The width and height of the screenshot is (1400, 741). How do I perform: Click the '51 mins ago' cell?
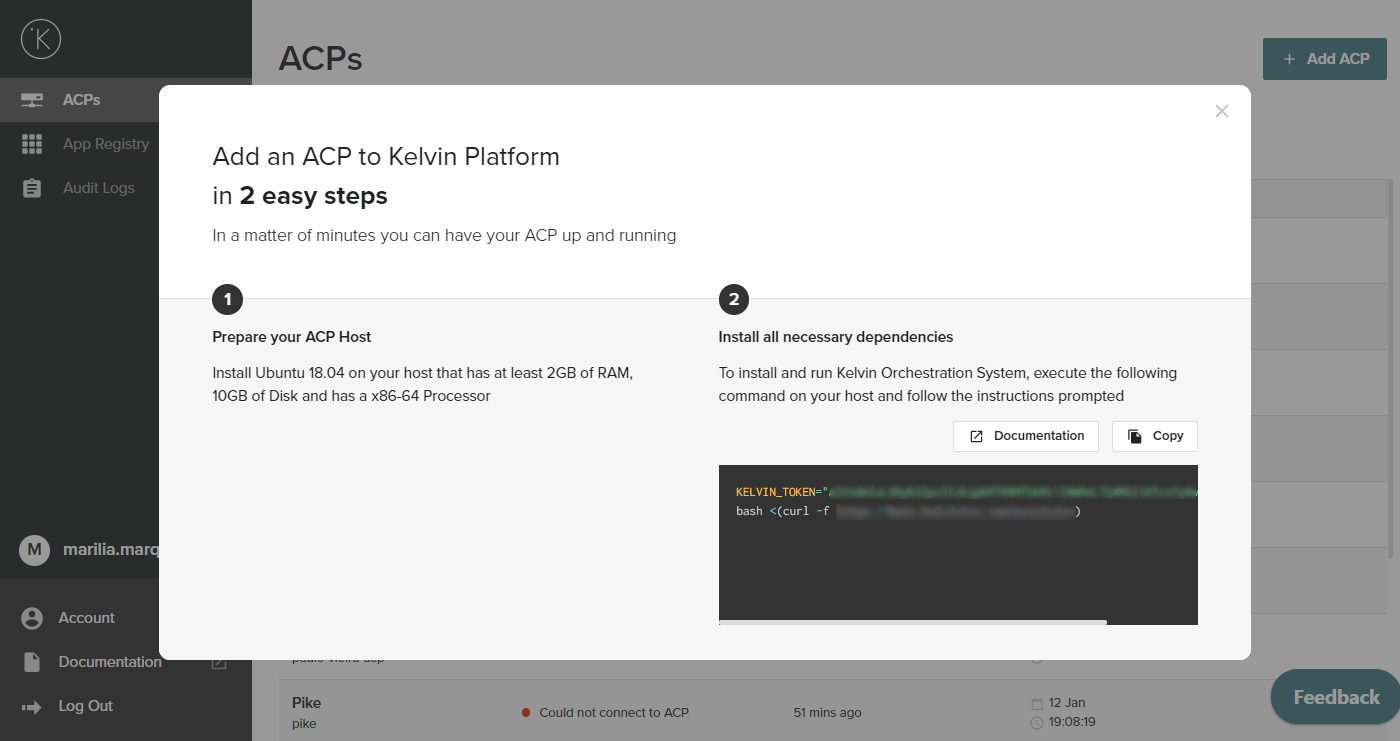point(827,713)
